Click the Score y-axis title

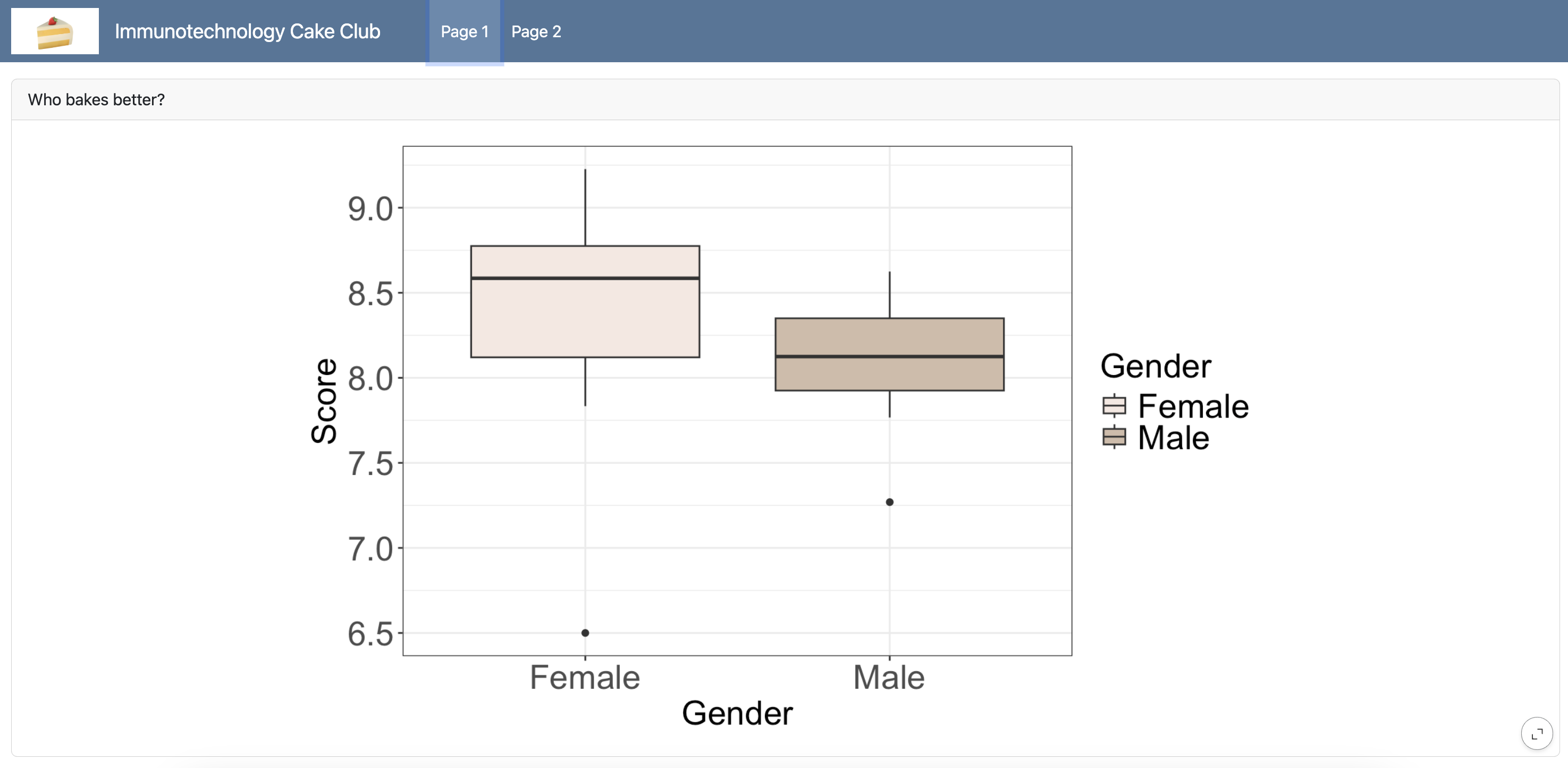pyautogui.click(x=324, y=400)
